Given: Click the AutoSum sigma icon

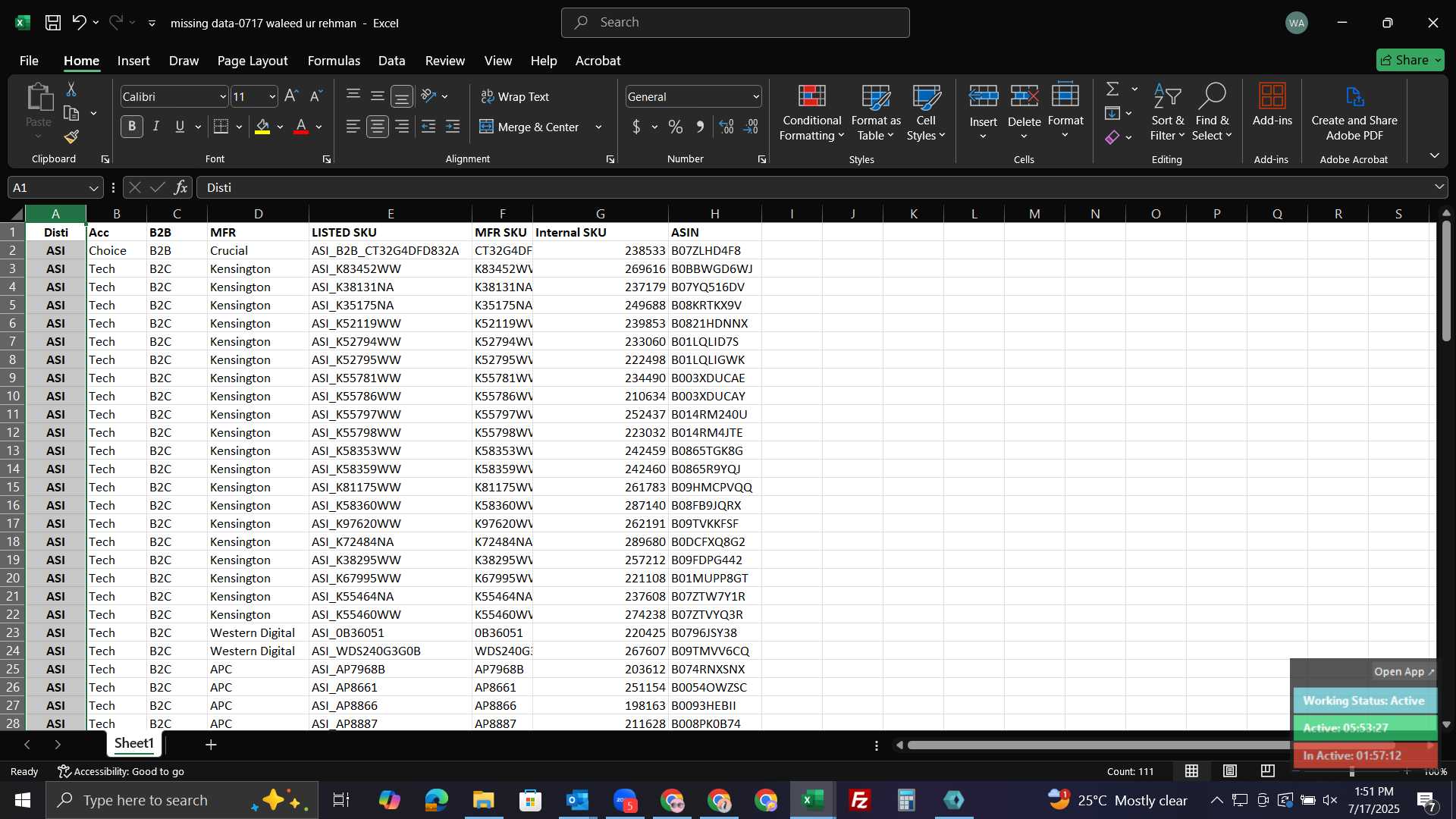Looking at the screenshot, I should pos(1112,89).
